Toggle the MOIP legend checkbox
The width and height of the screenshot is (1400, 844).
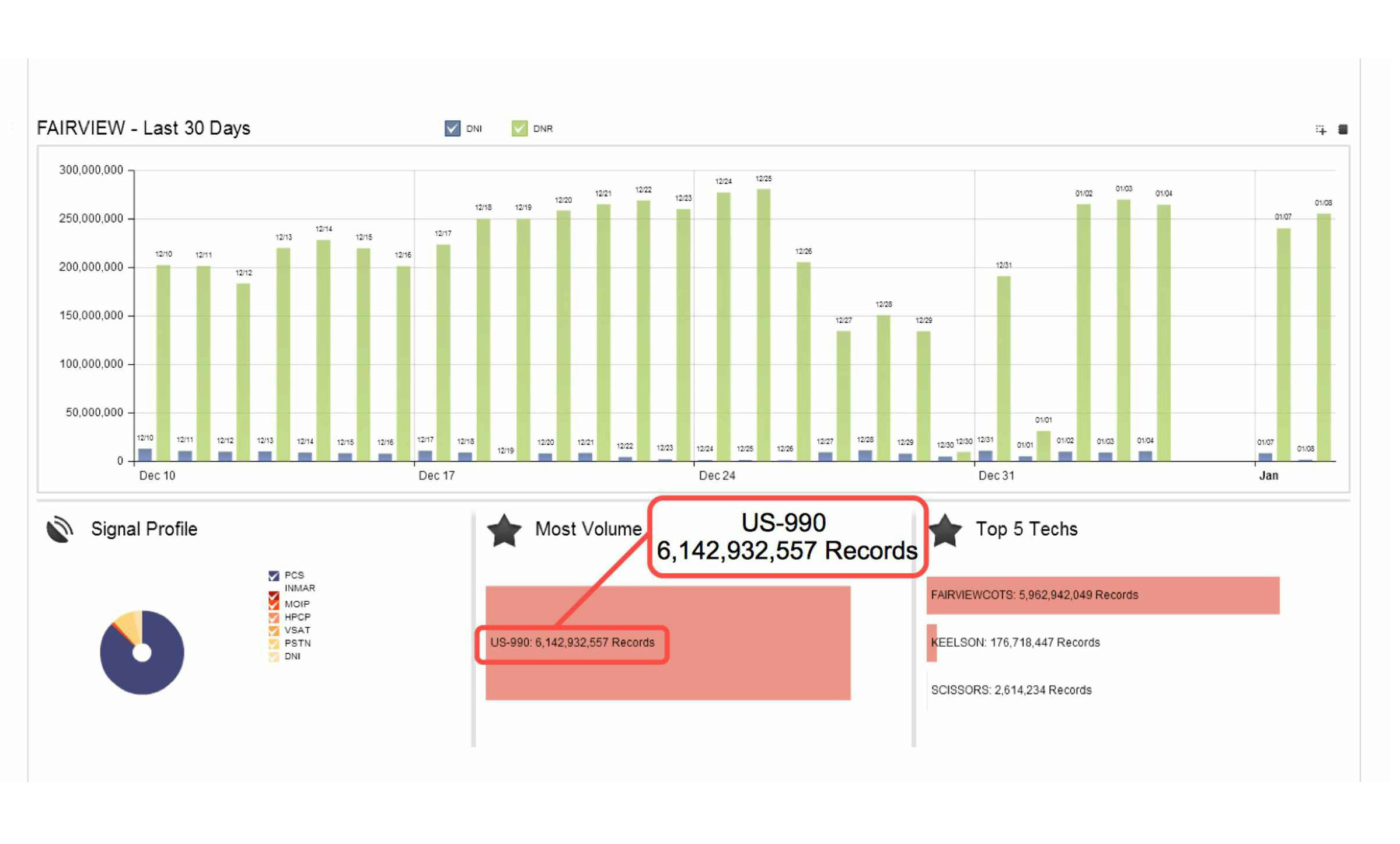[274, 604]
